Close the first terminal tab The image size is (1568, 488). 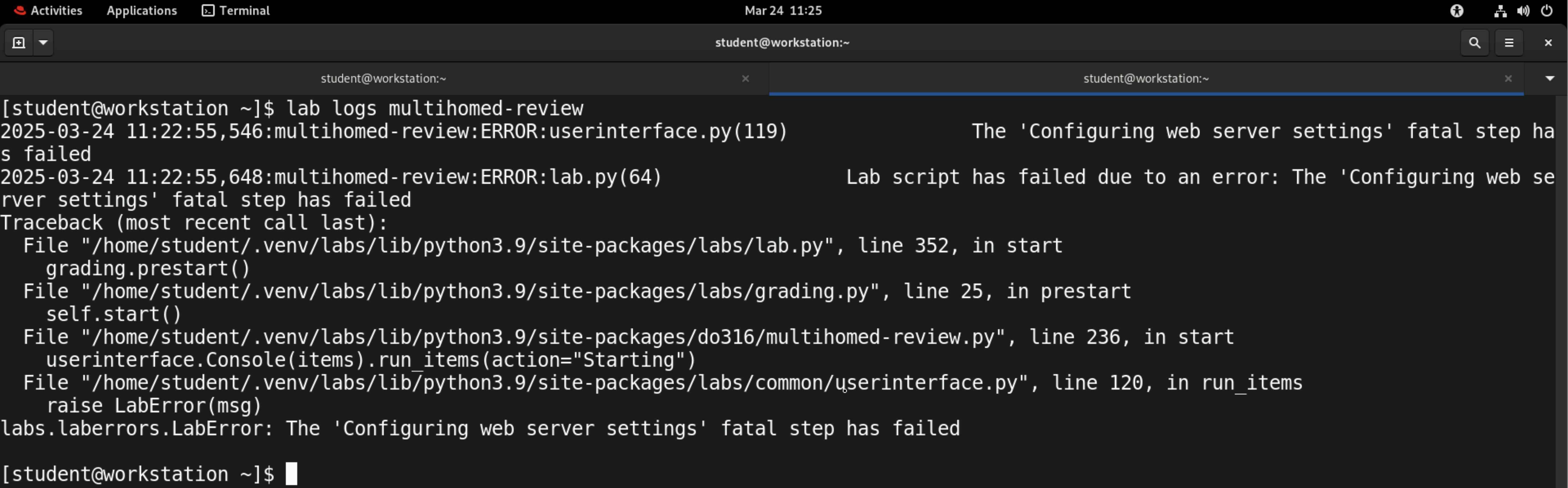click(745, 78)
